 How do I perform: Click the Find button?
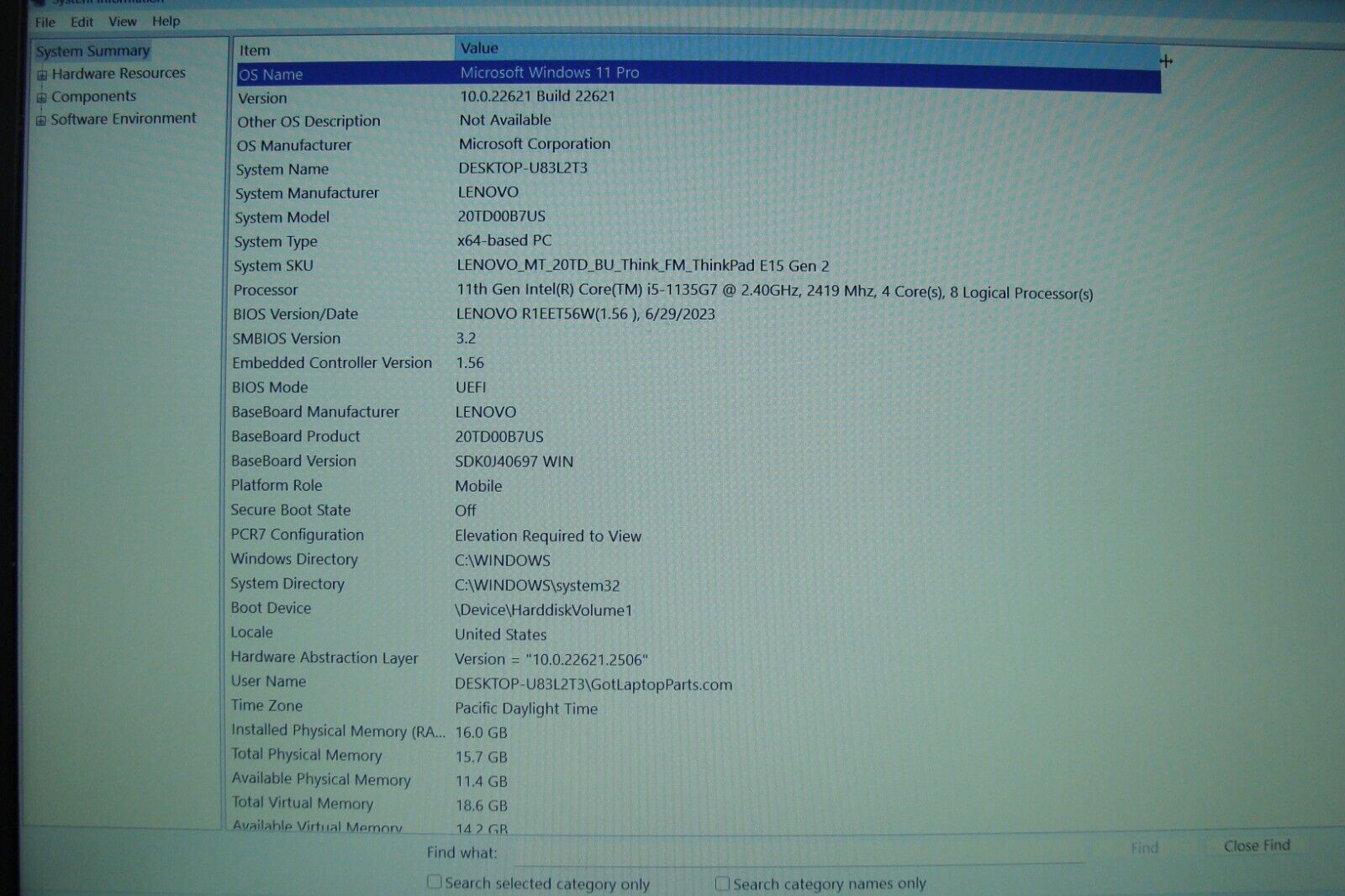point(1144,848)
